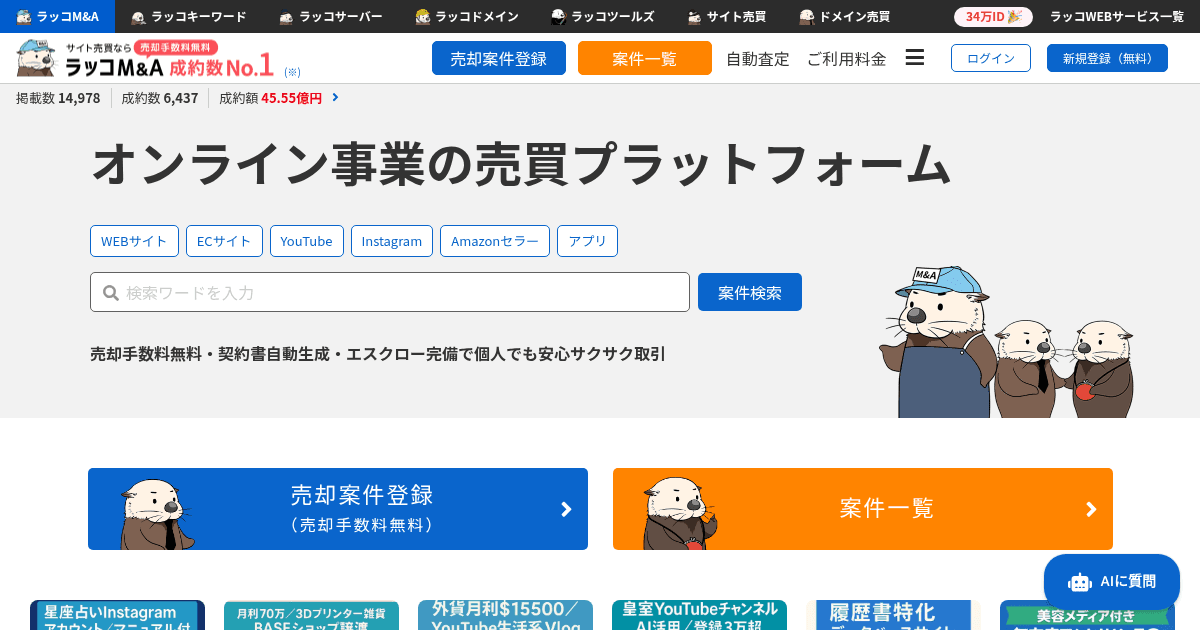This screenshot has width=1200, height=630.
Task: Open the AIに質問 chat robot button
Action: pos(1111,581)
